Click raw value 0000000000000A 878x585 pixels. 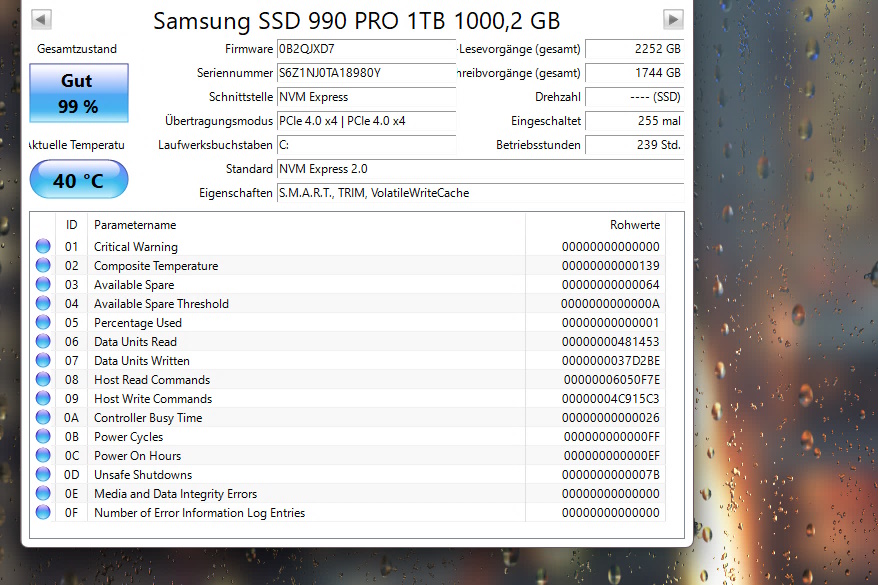(x=610, y=304)
